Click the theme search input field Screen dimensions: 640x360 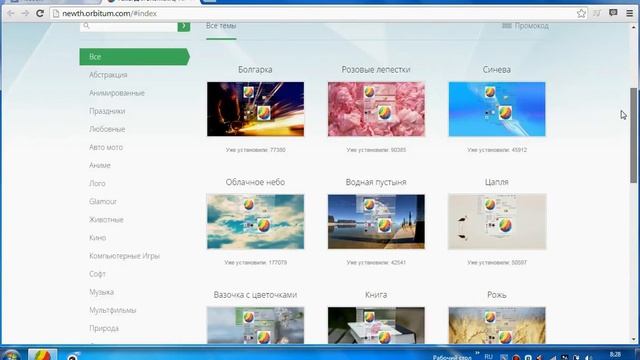(x=129, y=26)
